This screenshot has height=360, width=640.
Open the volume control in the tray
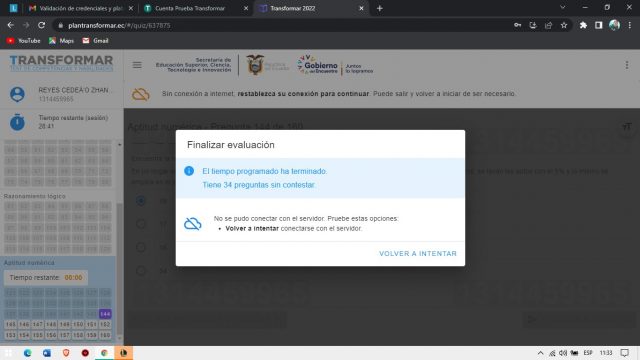(x=563, y=353)
